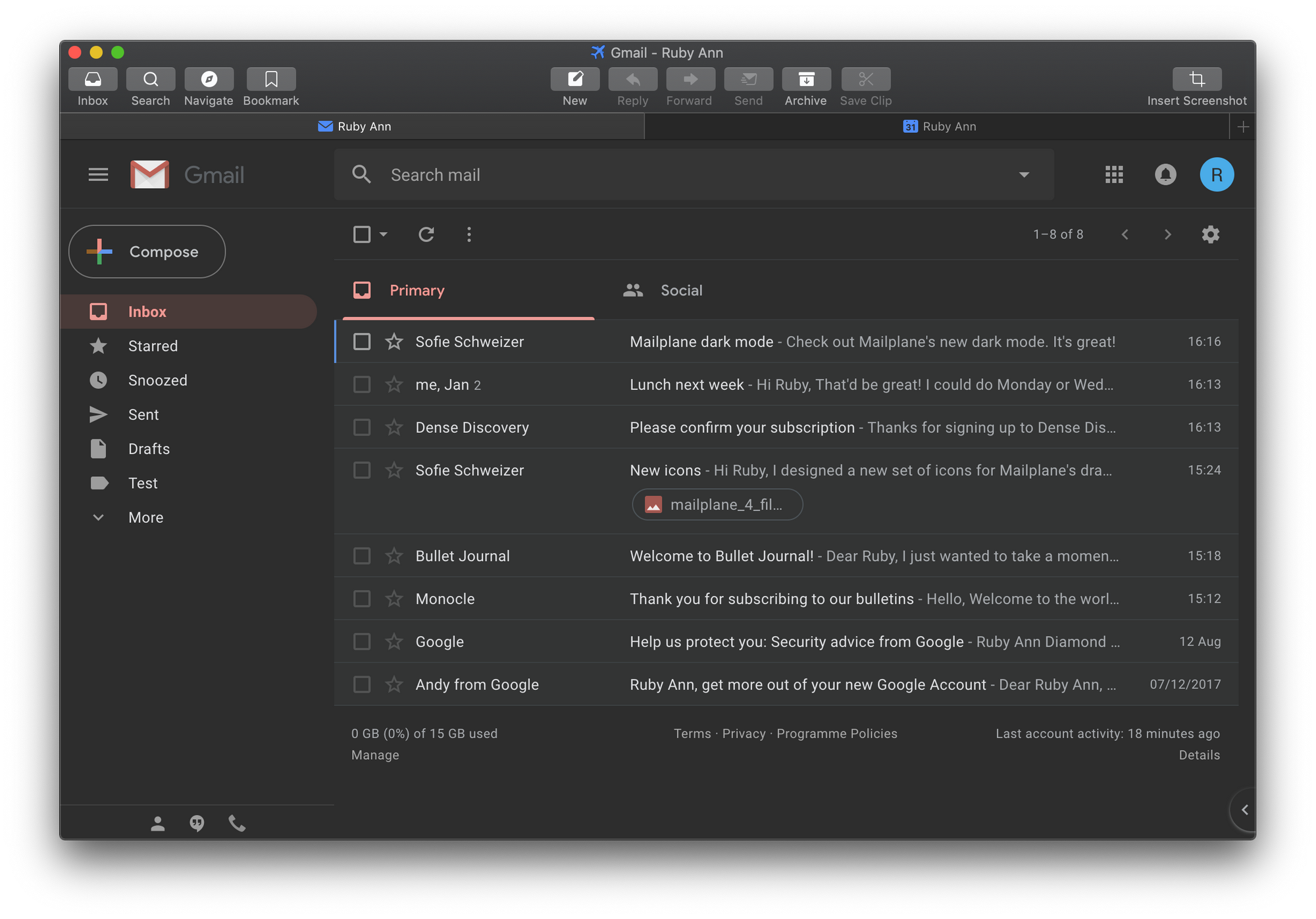1316x919 pixels.
Task: Open the notifications bell
Action: click(1165, 174)
